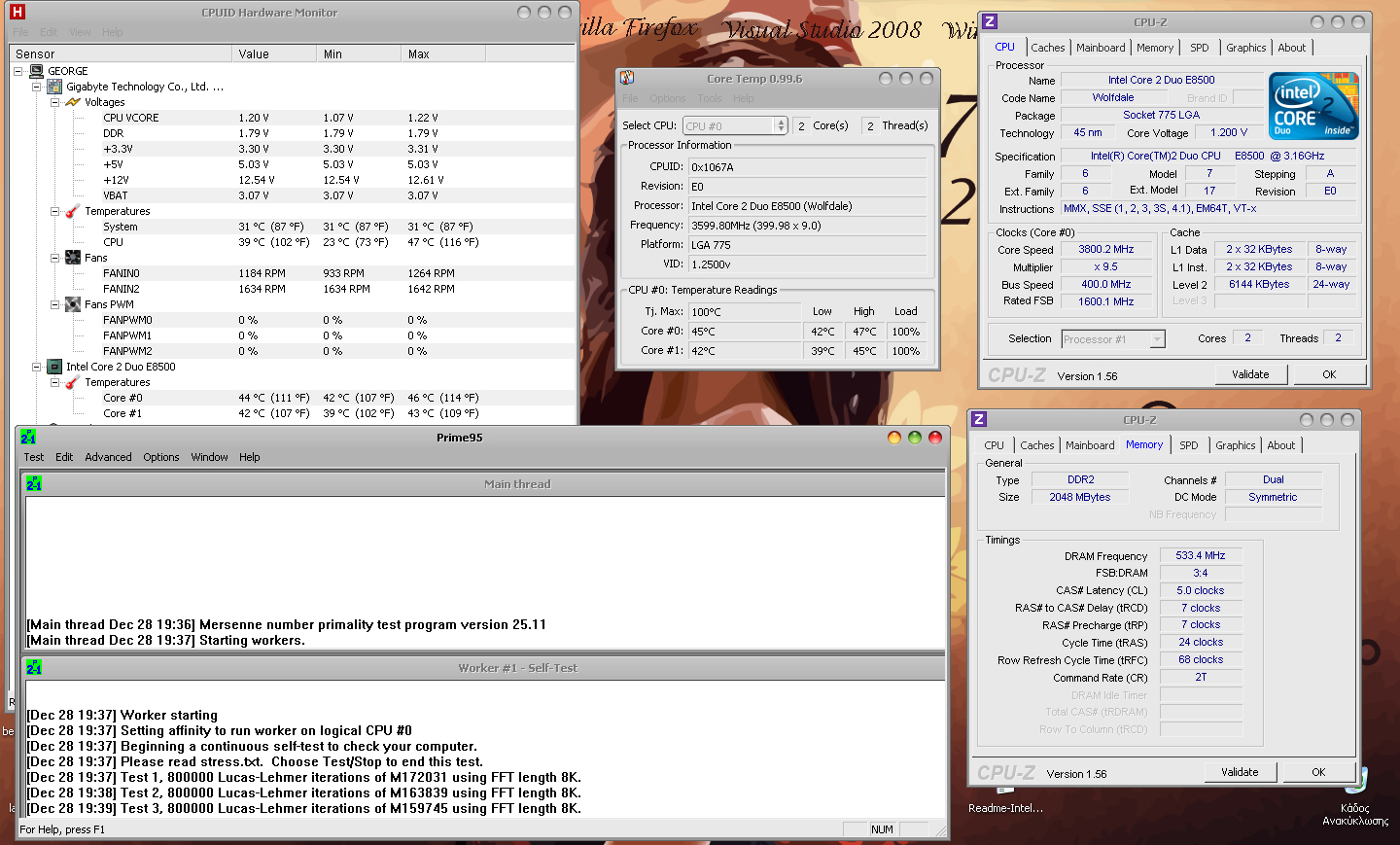Open the View menu in Hardware Monitor
The height and width of the screenshot is (845, 1400).
(x=80, y=32)
